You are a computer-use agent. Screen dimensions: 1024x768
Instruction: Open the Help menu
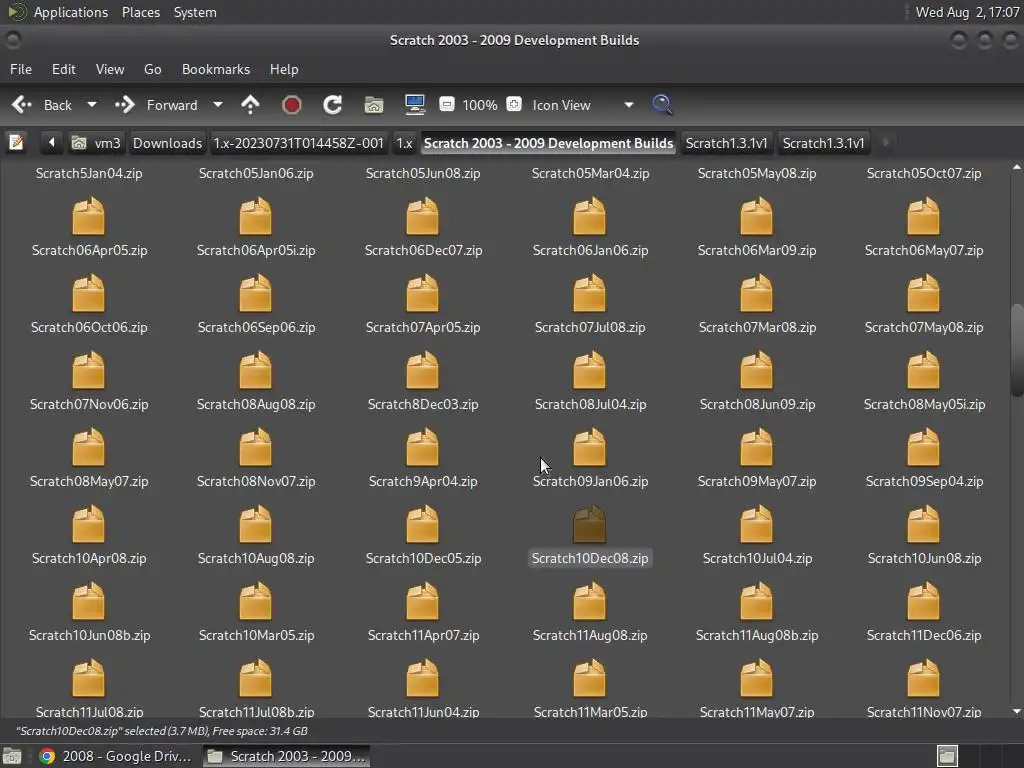[284, 69]
